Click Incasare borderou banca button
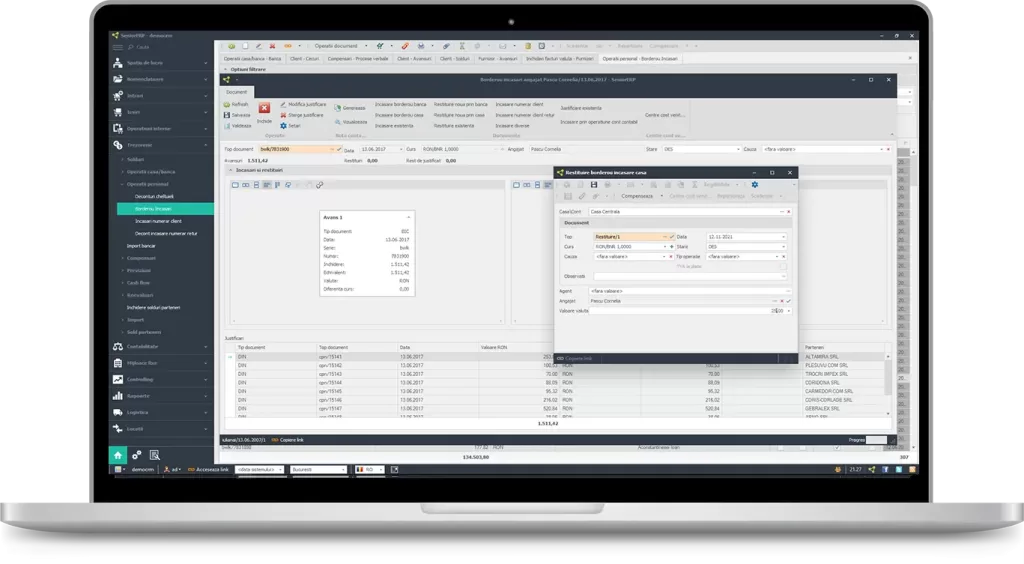 [400, 104]
